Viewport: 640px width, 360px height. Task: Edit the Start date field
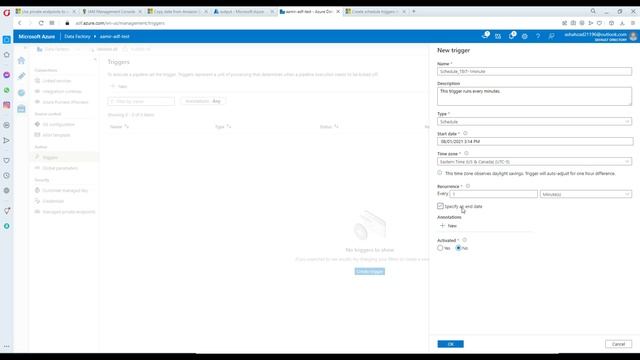tap(535, 142)
